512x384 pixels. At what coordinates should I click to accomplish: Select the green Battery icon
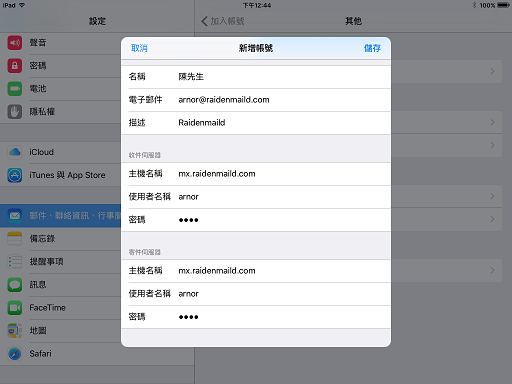[x=15, y=89]
